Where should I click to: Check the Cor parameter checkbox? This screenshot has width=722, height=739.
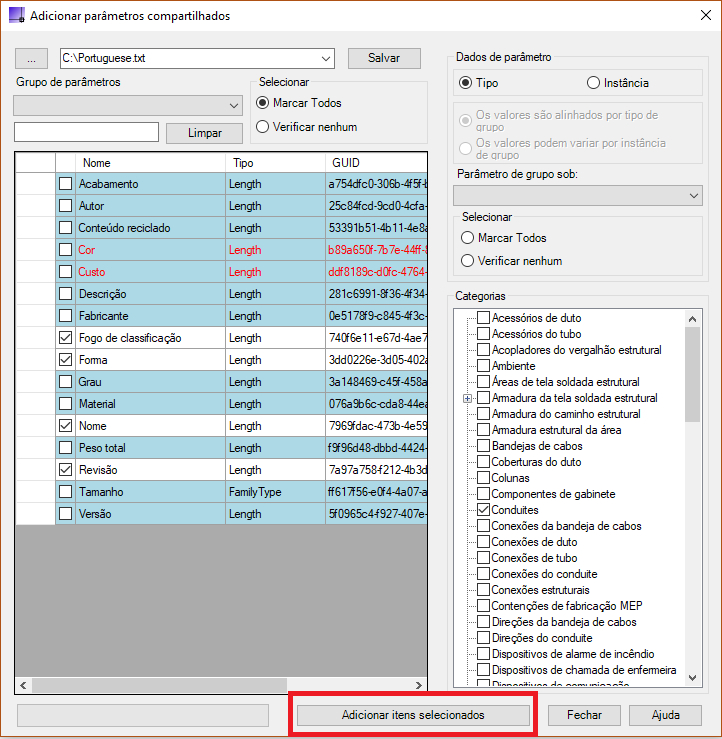[66, 250]
